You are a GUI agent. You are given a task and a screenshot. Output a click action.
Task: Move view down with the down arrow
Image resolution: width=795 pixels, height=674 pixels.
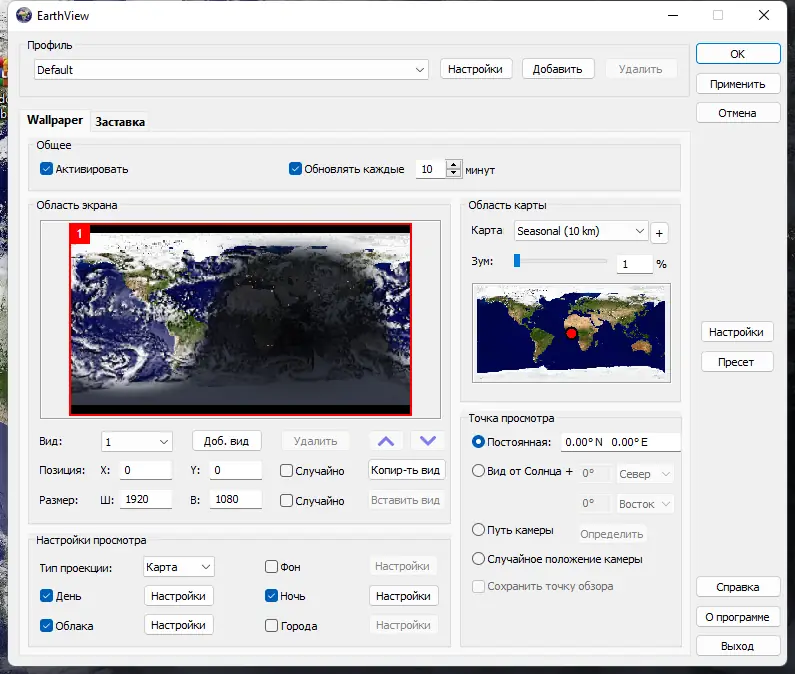(x=428, y=441)
